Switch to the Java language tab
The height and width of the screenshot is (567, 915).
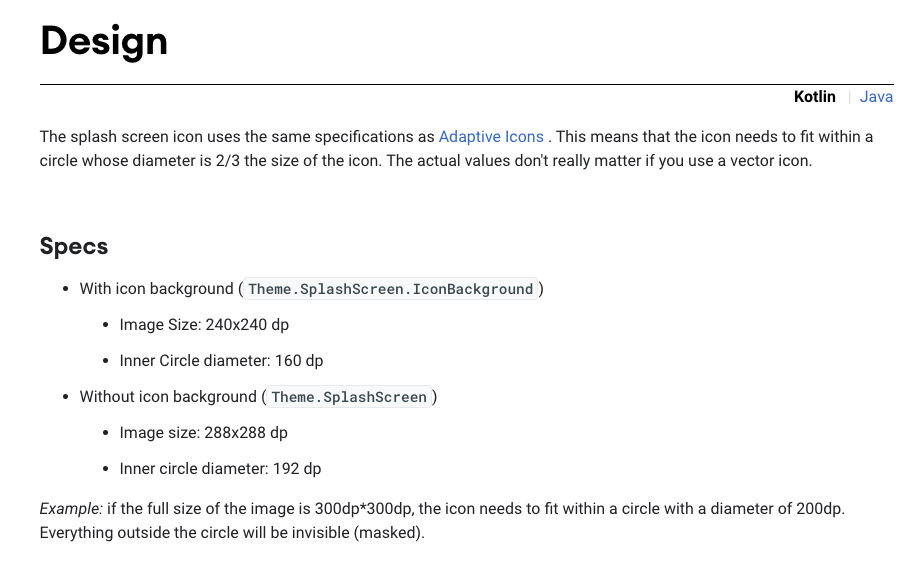(876, 97)
